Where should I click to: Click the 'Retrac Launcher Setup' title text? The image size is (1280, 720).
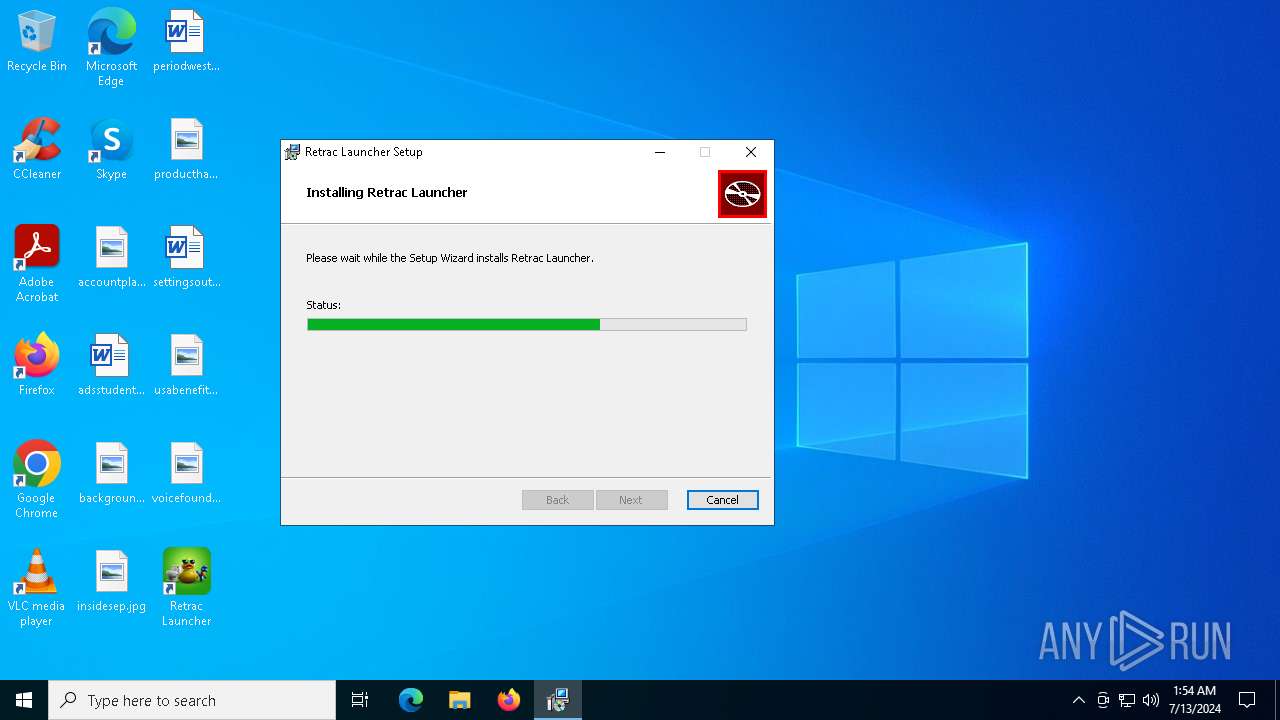[364, 152]
